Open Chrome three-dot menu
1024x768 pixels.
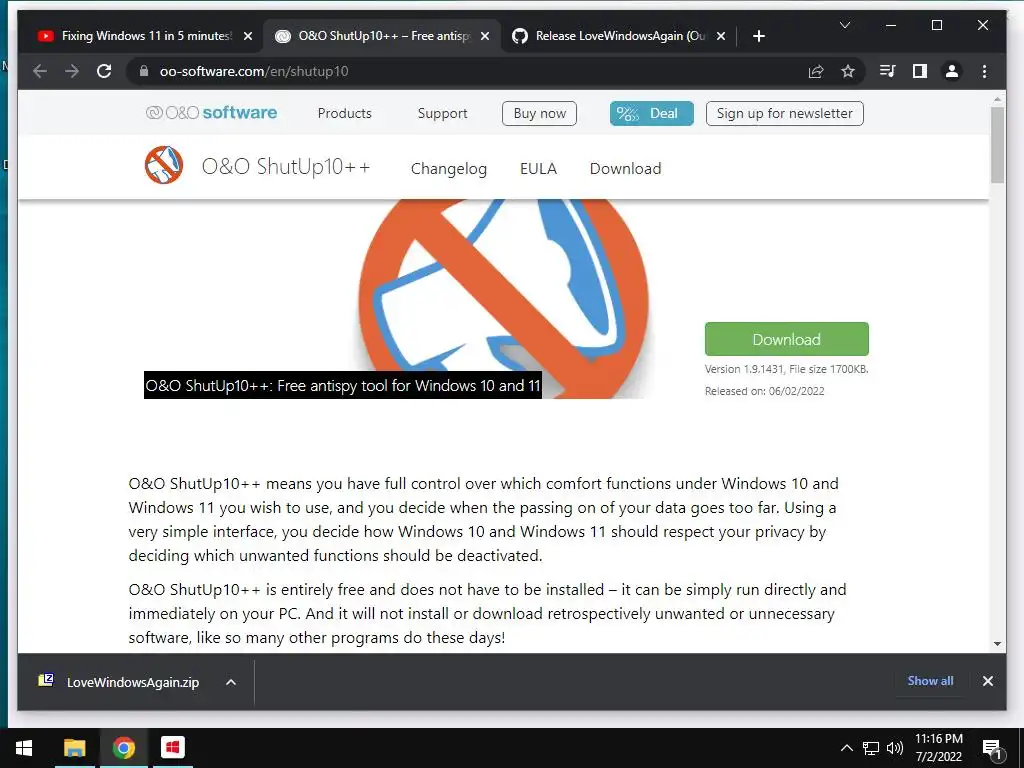click(x=984, y=71)
